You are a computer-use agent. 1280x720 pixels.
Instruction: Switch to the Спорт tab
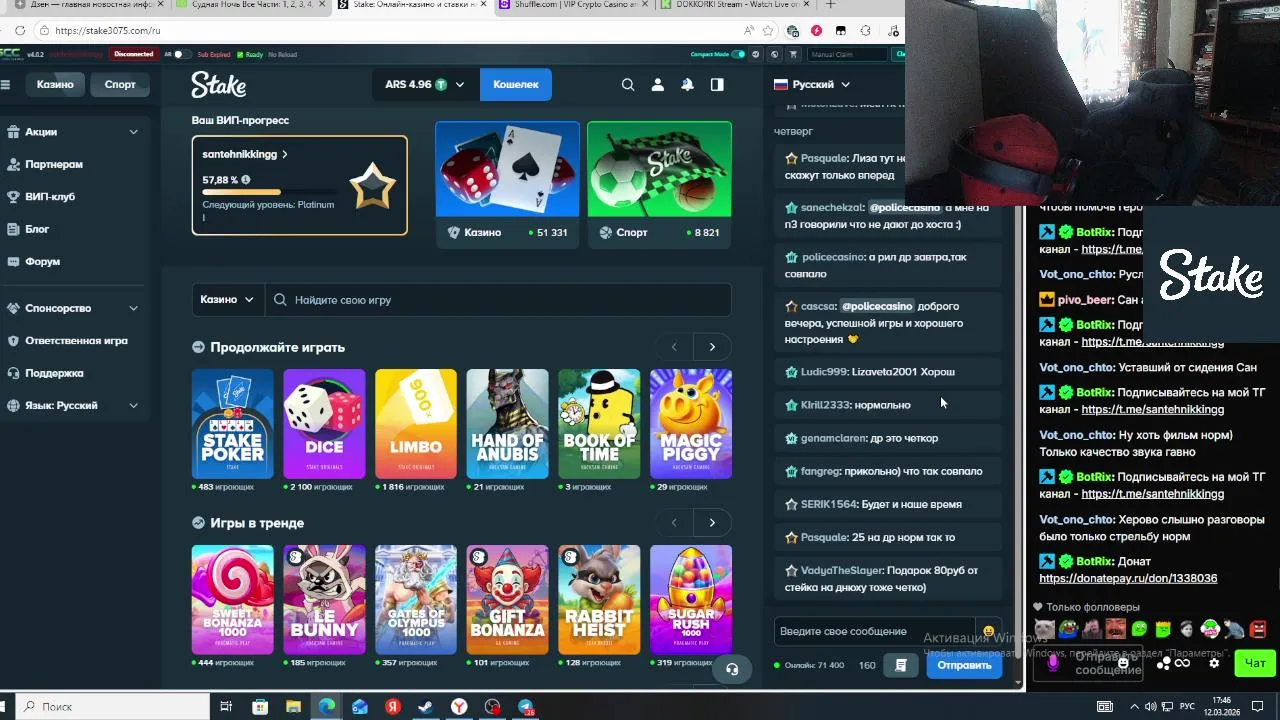120,85
